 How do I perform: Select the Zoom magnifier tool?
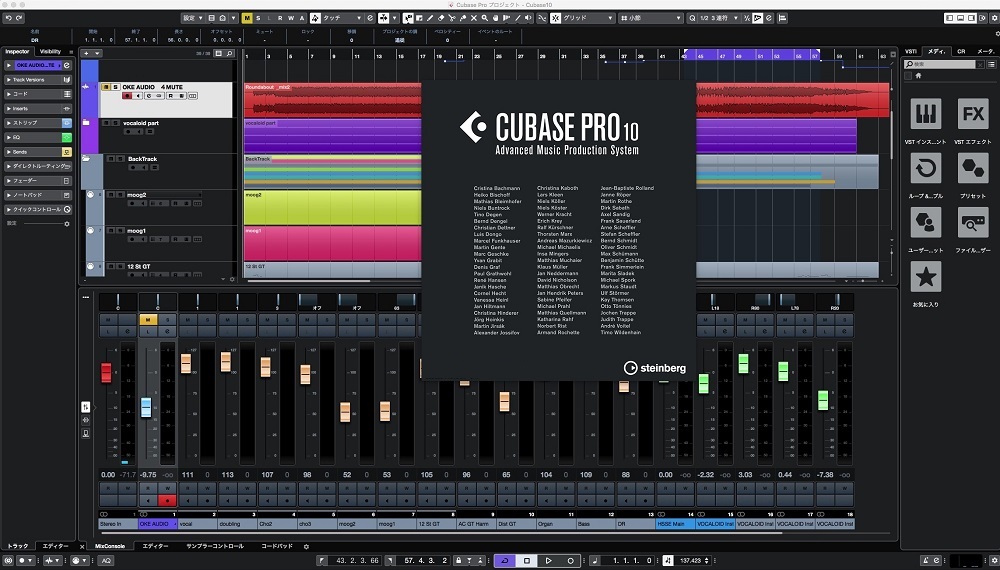click(x=485, y=18)
